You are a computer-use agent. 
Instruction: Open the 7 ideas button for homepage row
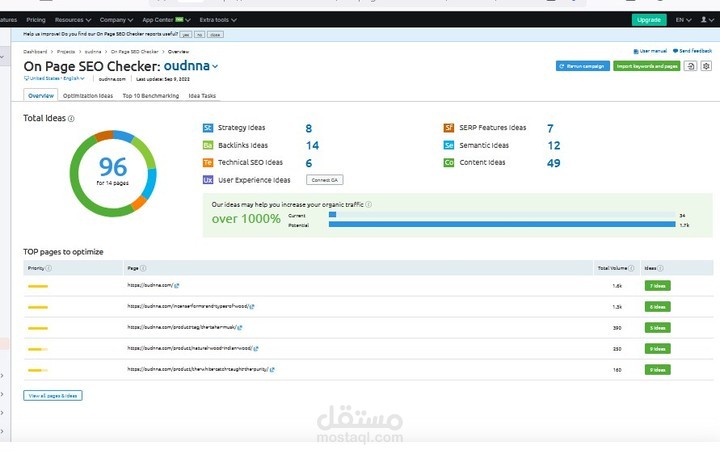[658, 286]
